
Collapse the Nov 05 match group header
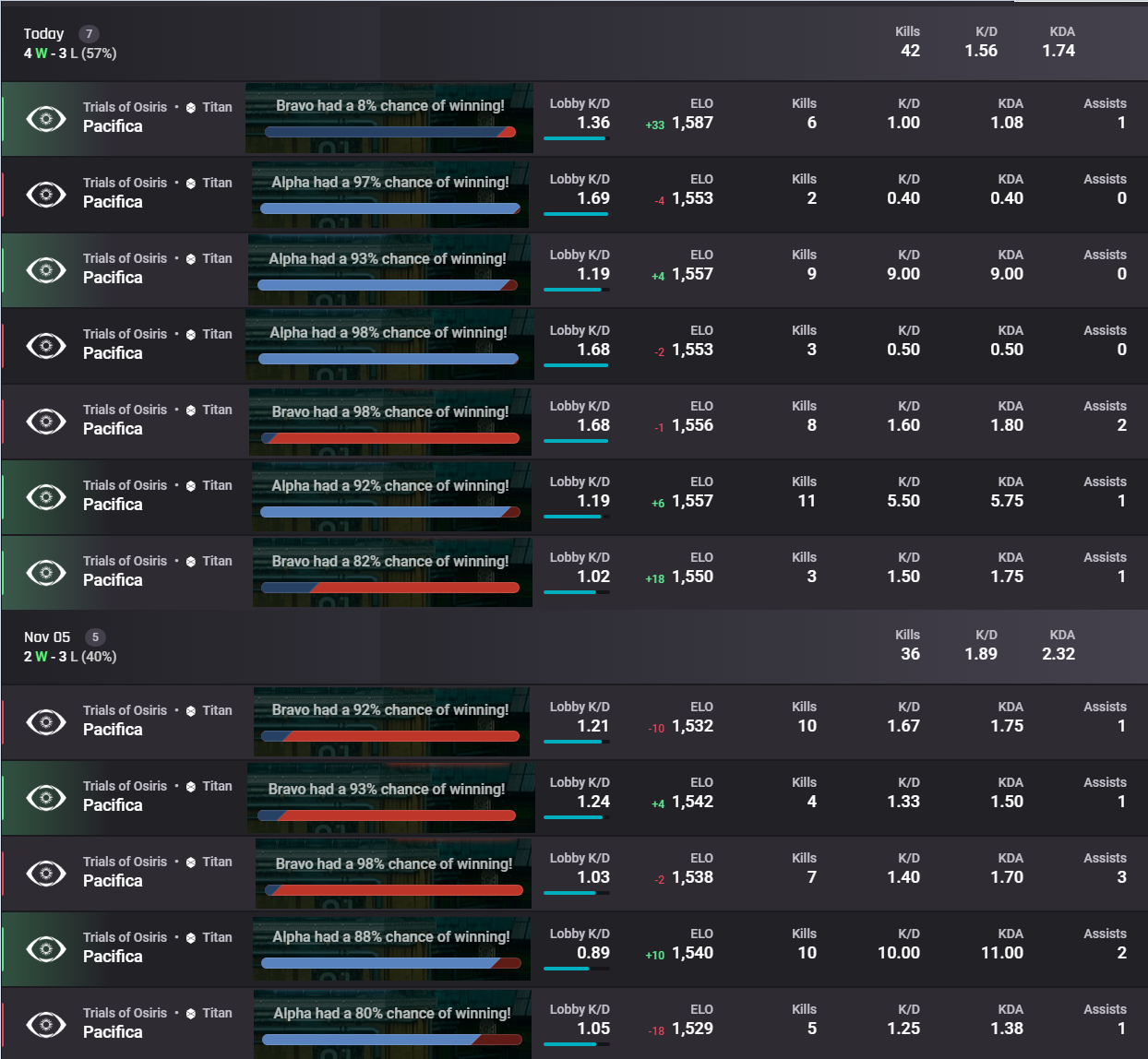pos(574,646)
